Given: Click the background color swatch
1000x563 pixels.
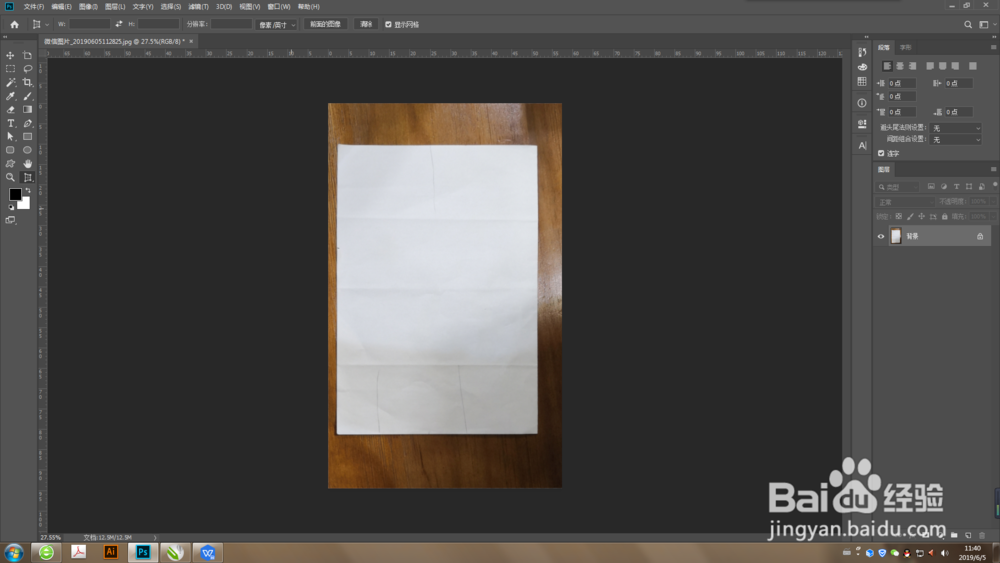Looking at the screenshot, I should [25, 205].
